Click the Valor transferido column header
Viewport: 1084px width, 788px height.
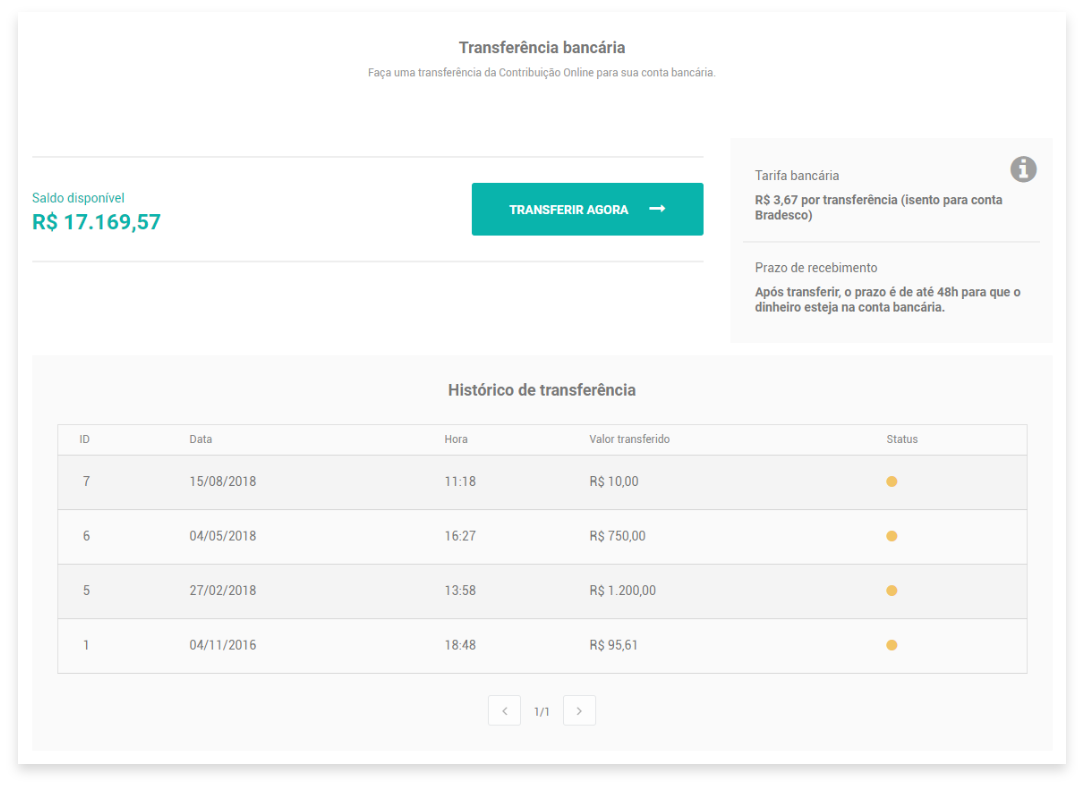point(629,440)
